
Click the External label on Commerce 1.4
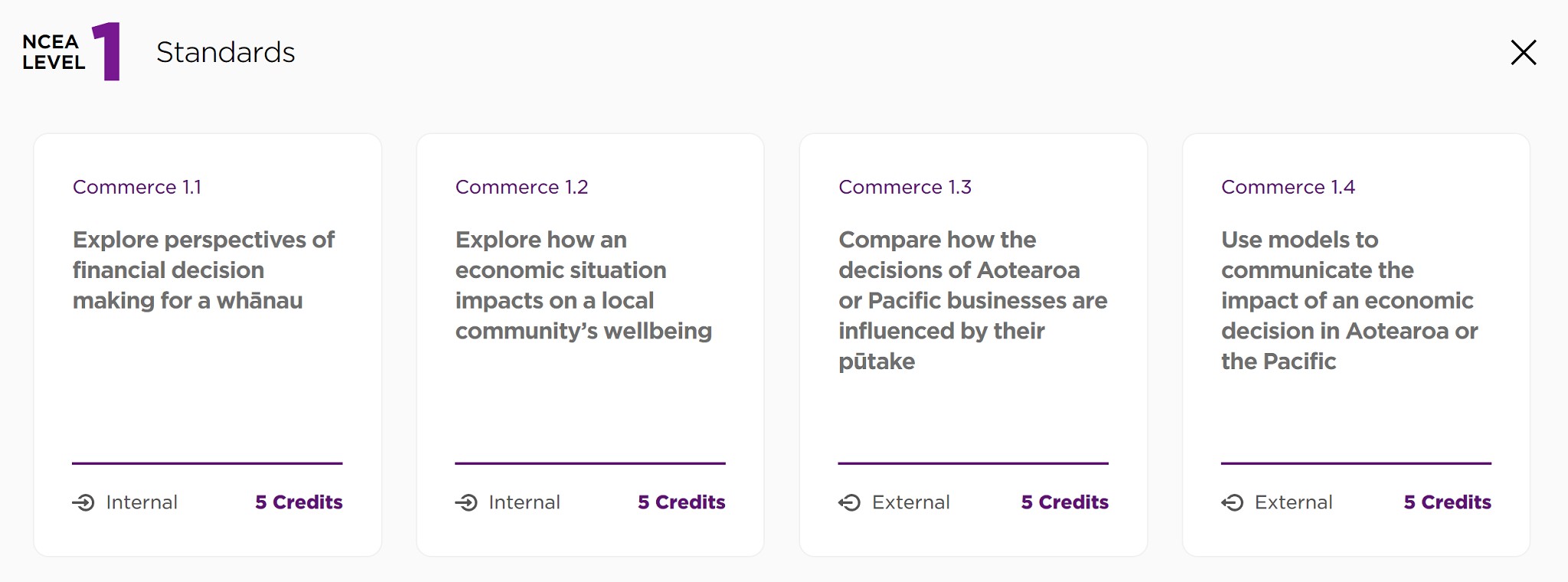tap(1293, 502)
